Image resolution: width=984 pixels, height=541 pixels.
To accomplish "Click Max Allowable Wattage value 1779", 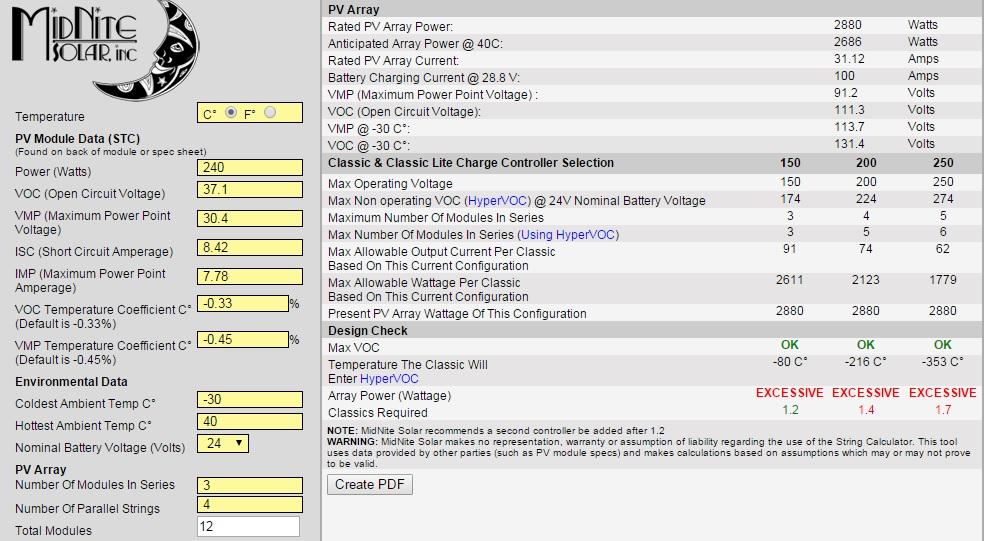I will tap(943, 280).
